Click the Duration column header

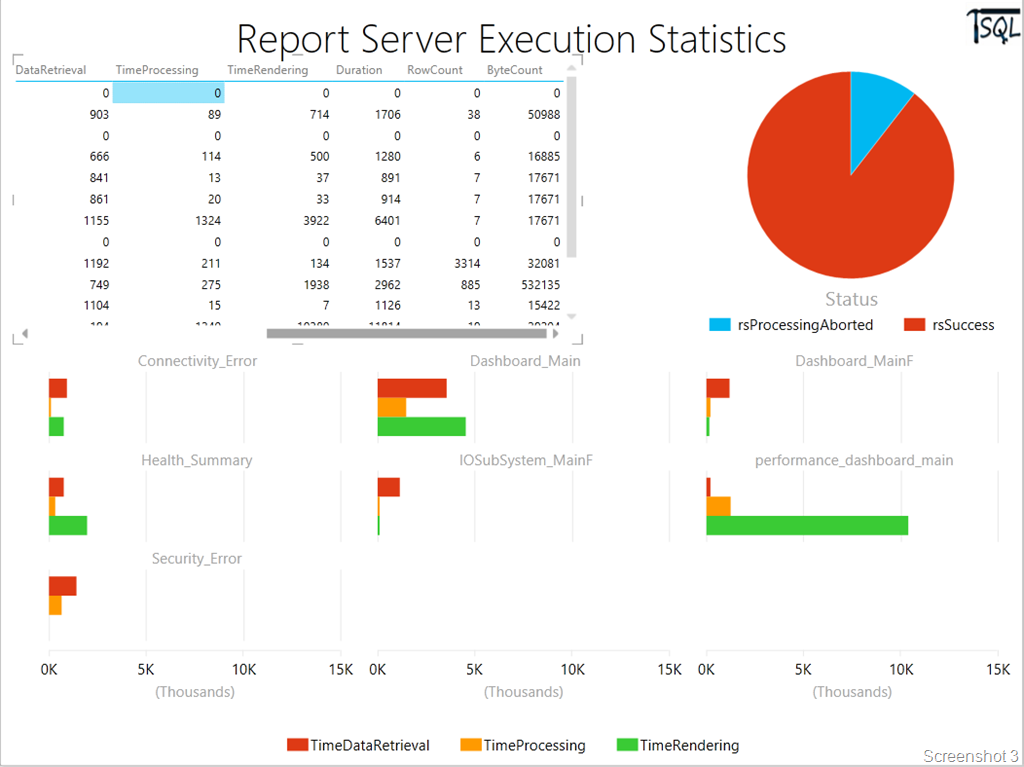point(359,70)
